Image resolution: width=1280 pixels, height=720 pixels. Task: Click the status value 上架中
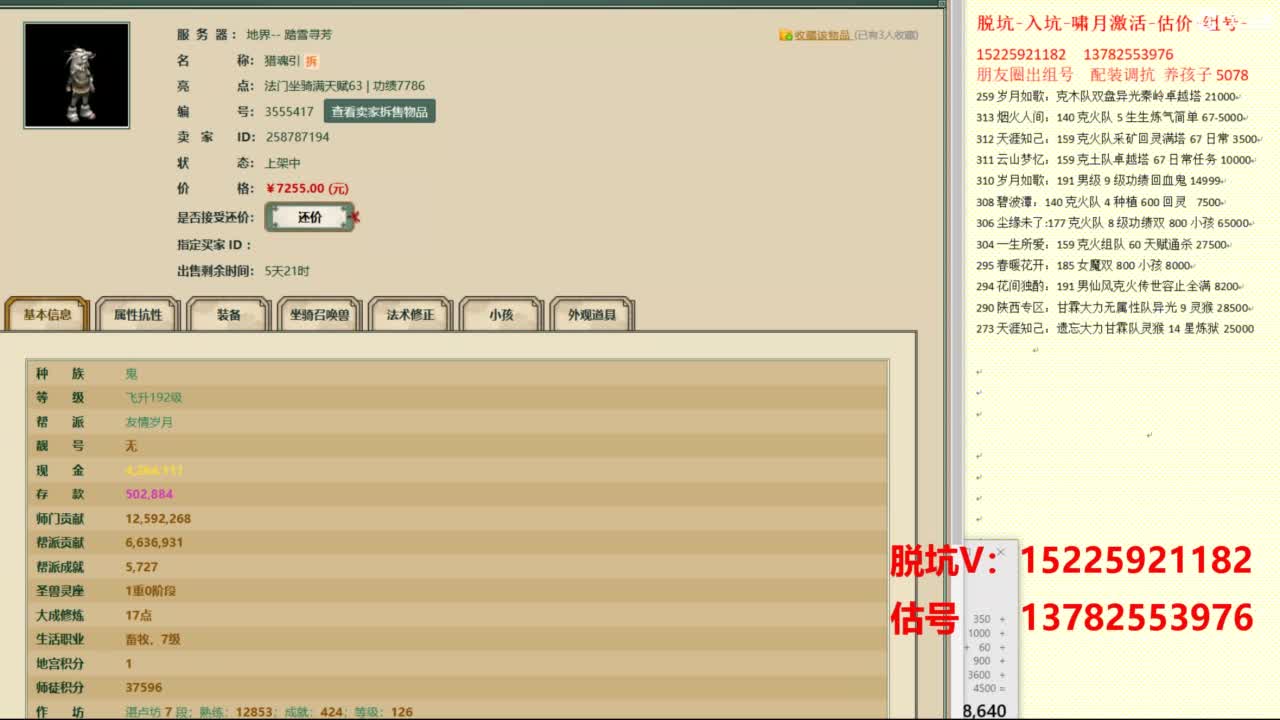tap(283, 163)
